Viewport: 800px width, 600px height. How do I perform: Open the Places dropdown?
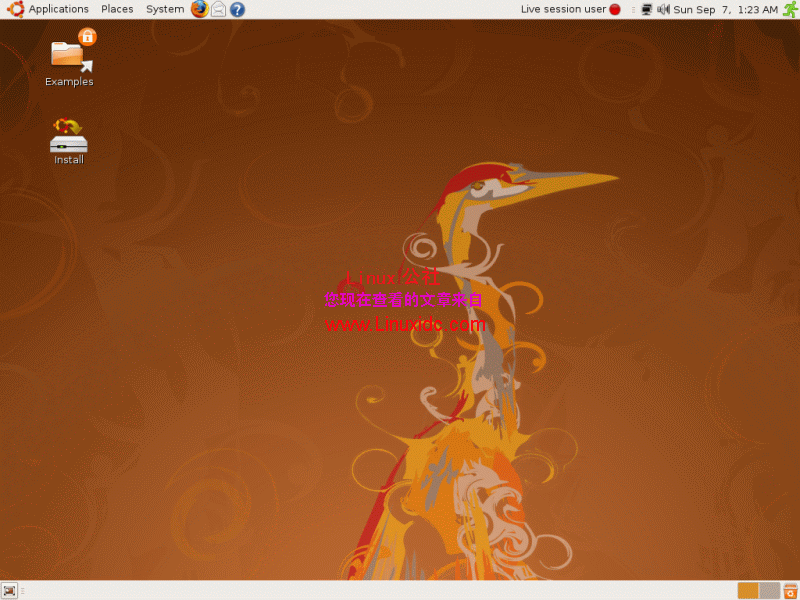click(117, 9)
